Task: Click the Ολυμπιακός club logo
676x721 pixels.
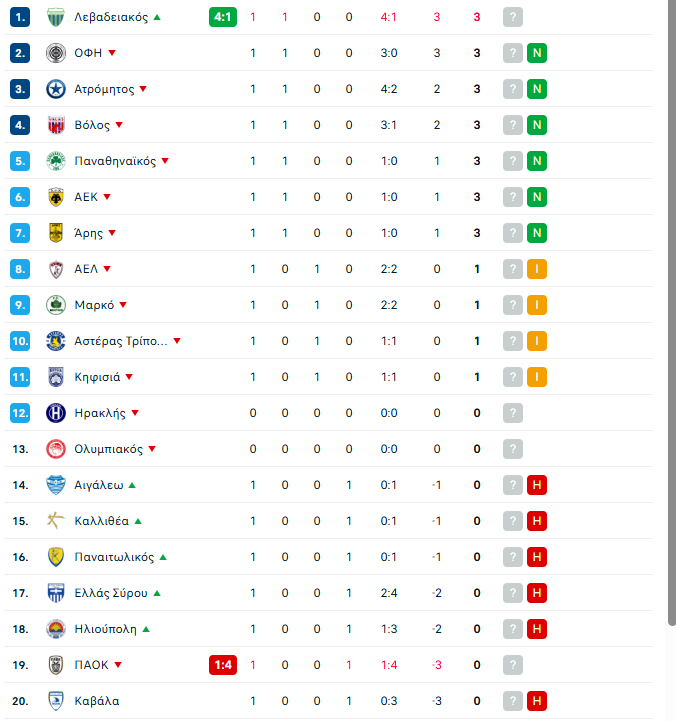Action: coord(56,449)
